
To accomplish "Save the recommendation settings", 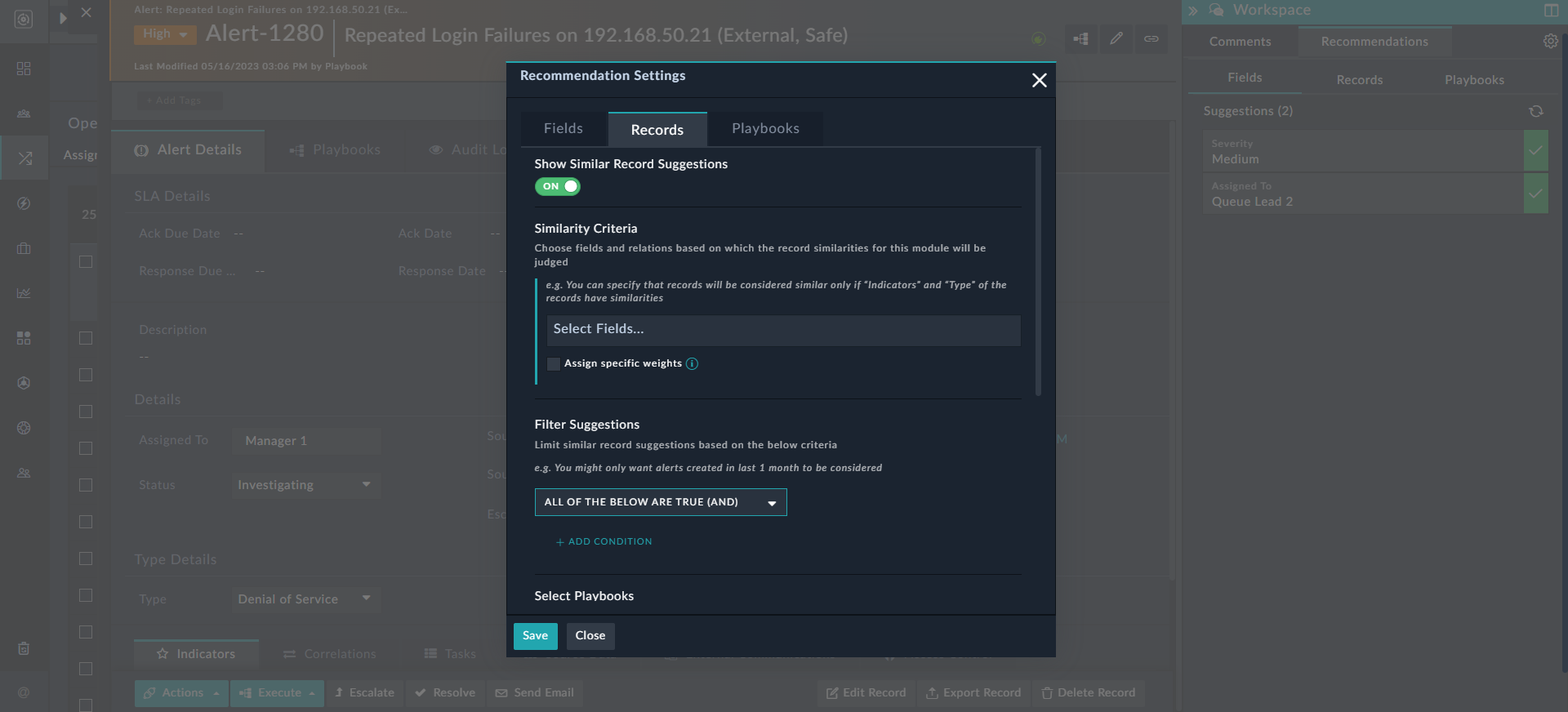I will click(535, 636).
